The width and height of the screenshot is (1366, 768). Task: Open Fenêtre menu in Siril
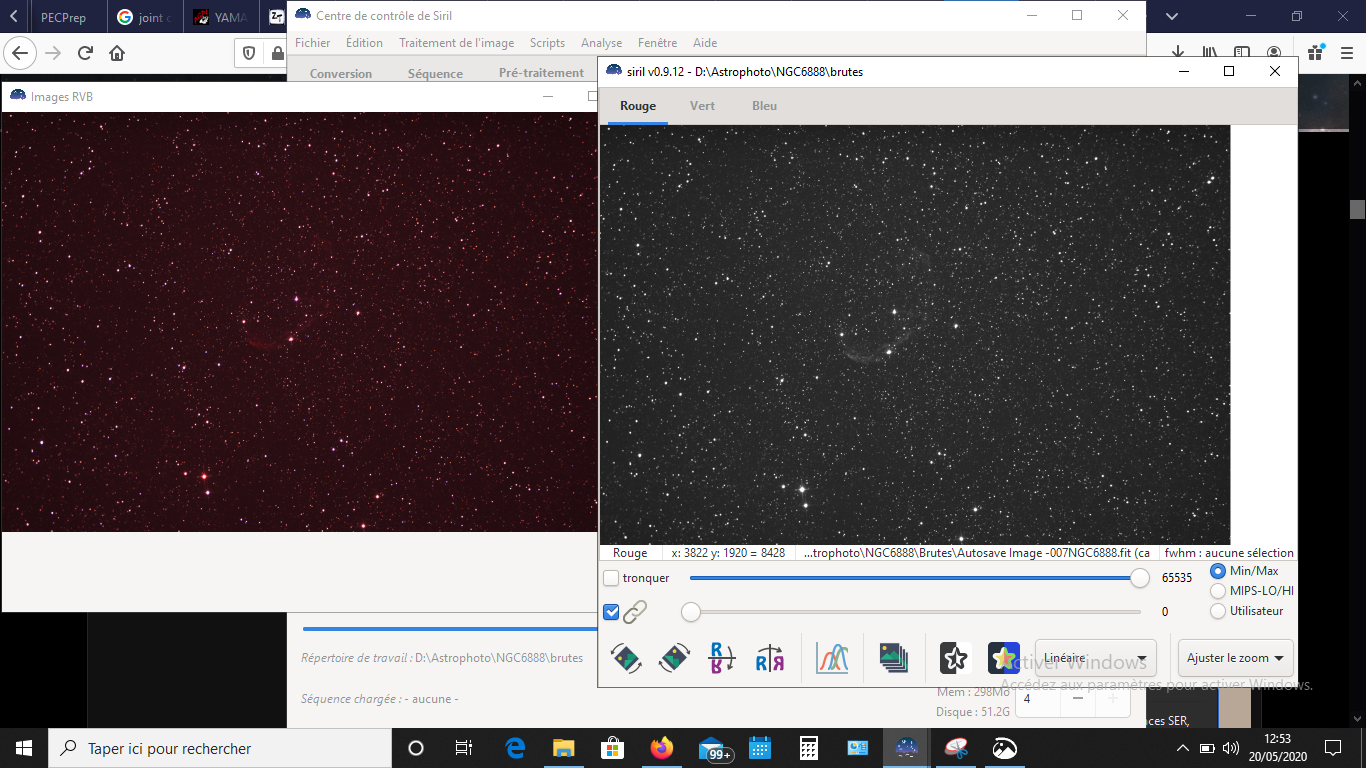[657, 43]
